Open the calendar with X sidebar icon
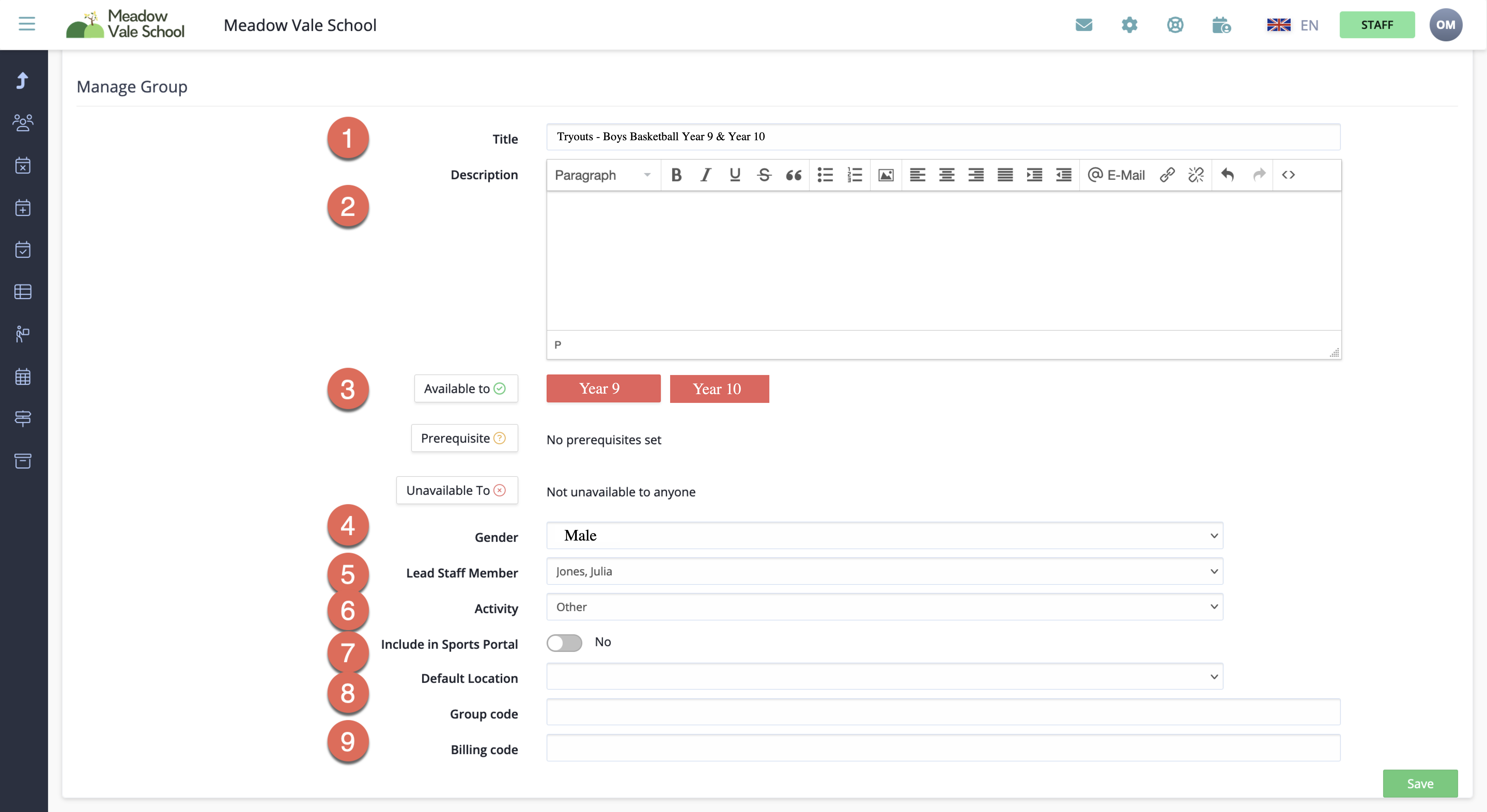 (22, 165)
